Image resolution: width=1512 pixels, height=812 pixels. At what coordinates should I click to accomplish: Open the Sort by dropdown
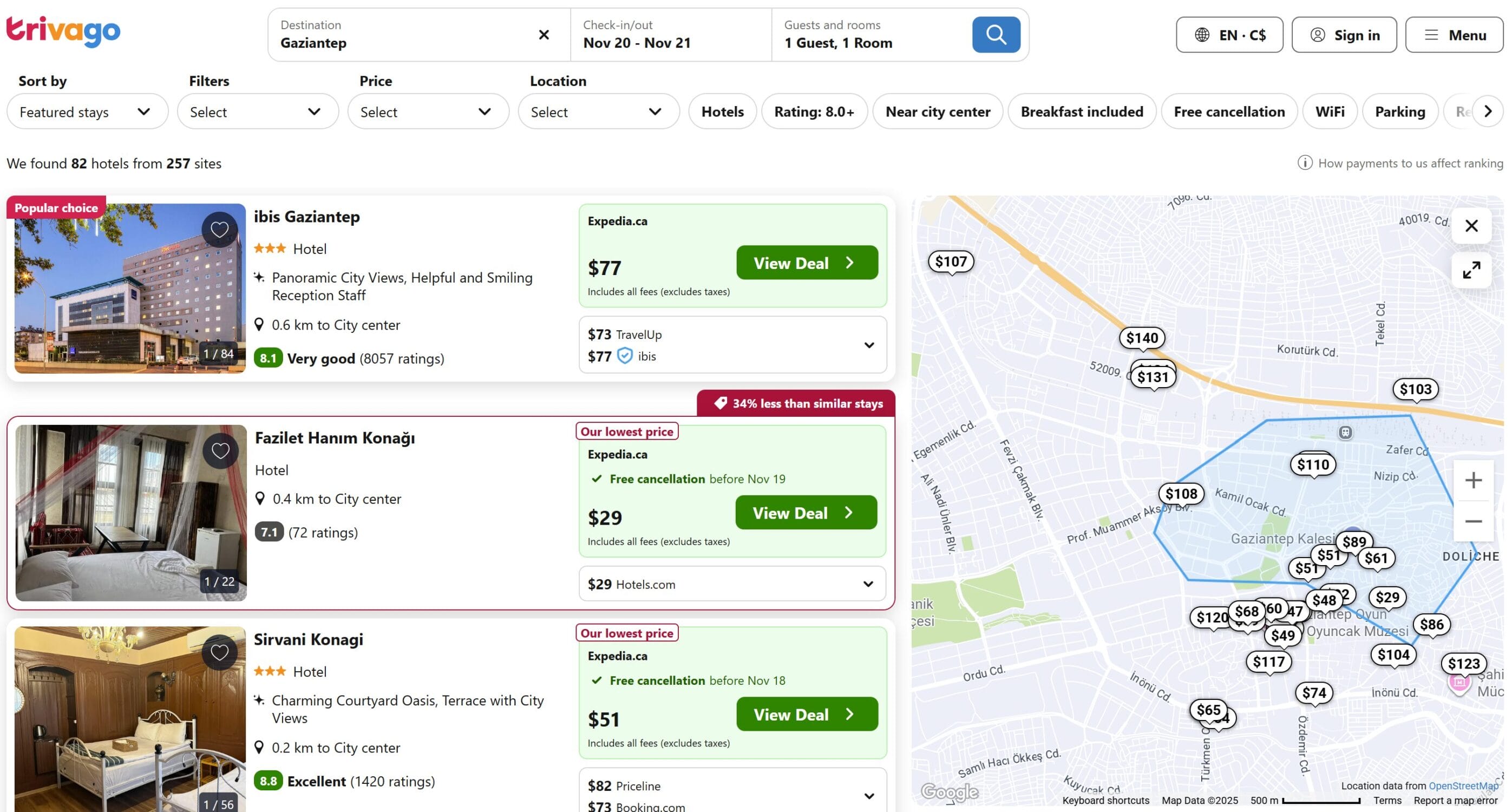click(x=87, y=112)
